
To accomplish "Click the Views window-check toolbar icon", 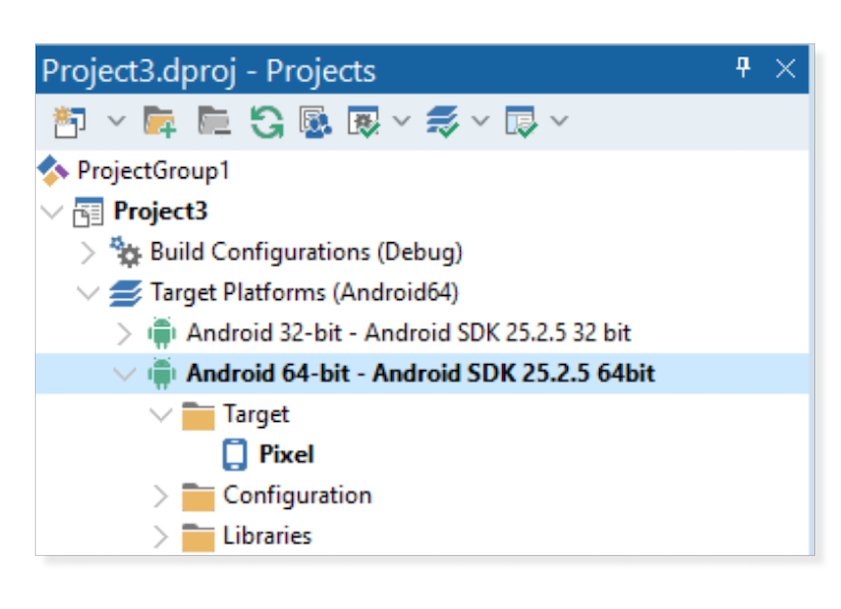I will (x=521, y=122).
